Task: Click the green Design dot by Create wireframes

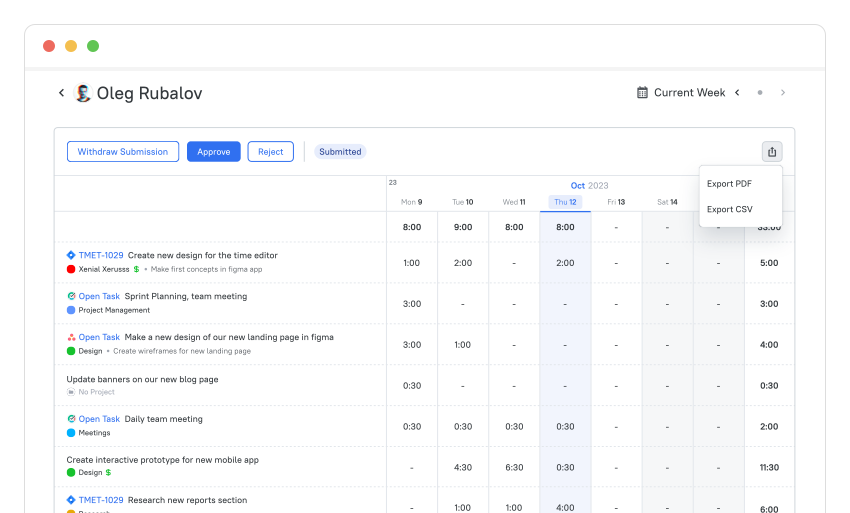Action: (71, 351)
